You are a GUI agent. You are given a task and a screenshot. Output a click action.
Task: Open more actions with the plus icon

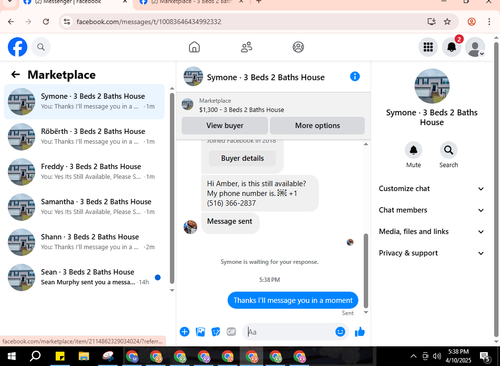point(184,332)
